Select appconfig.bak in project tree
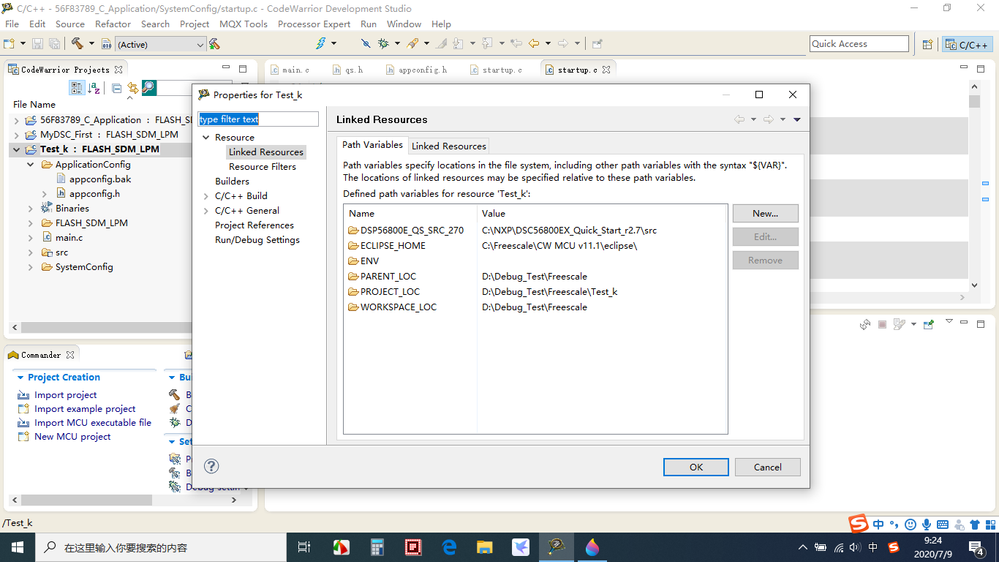 pos(100,179)
